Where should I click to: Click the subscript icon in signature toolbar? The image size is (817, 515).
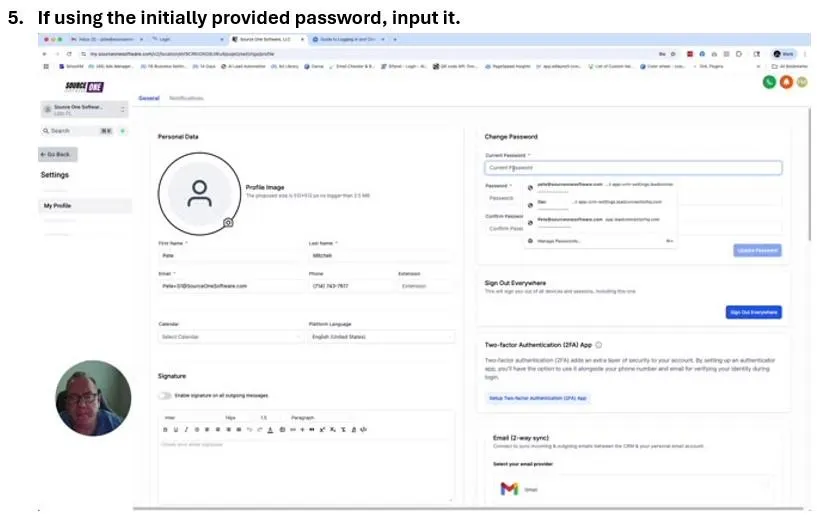[332, 430]
